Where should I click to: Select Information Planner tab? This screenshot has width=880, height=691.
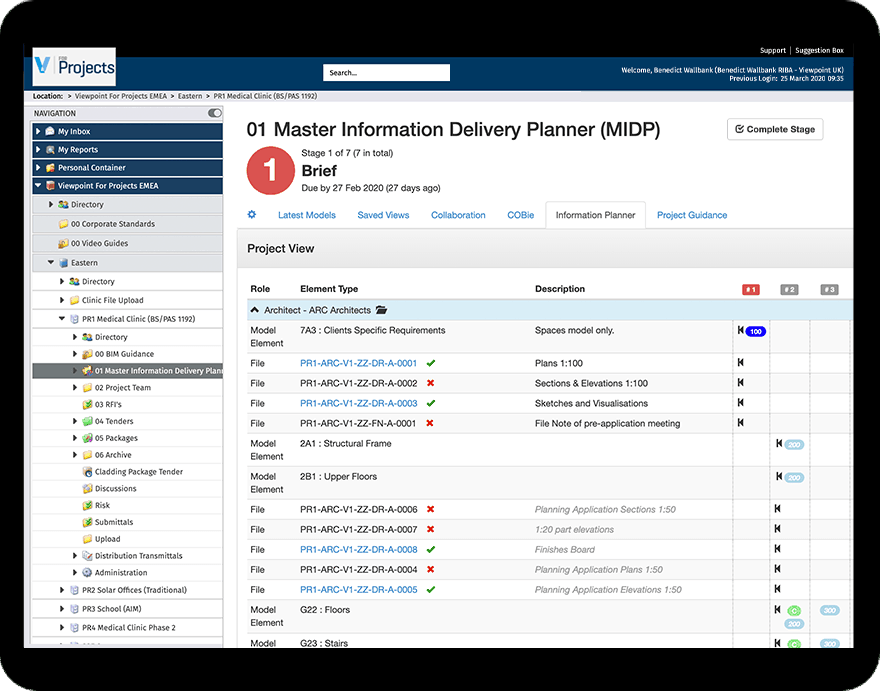tap(595, 215)
